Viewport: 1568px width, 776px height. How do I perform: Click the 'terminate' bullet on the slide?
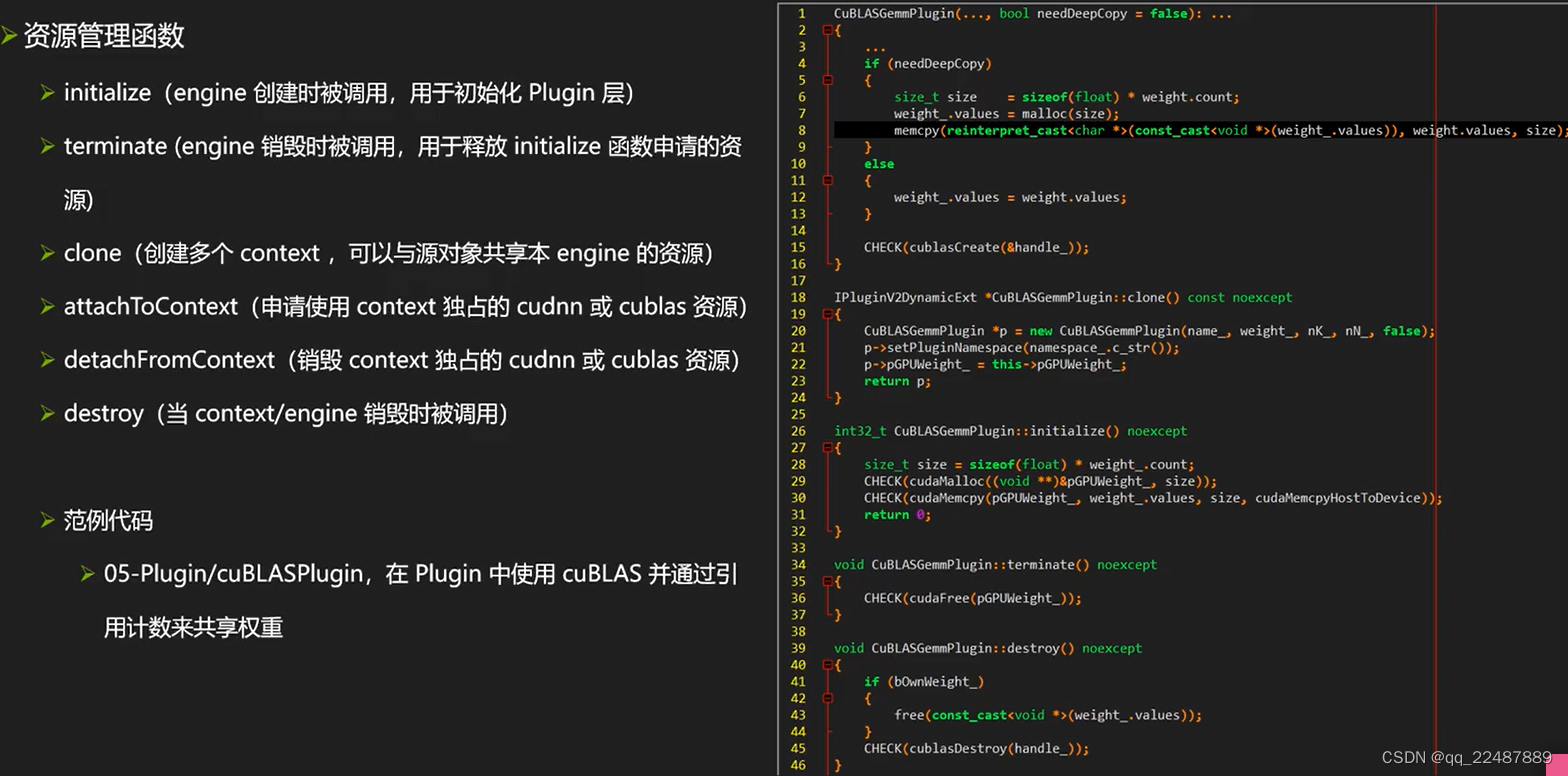pos(403,173)
